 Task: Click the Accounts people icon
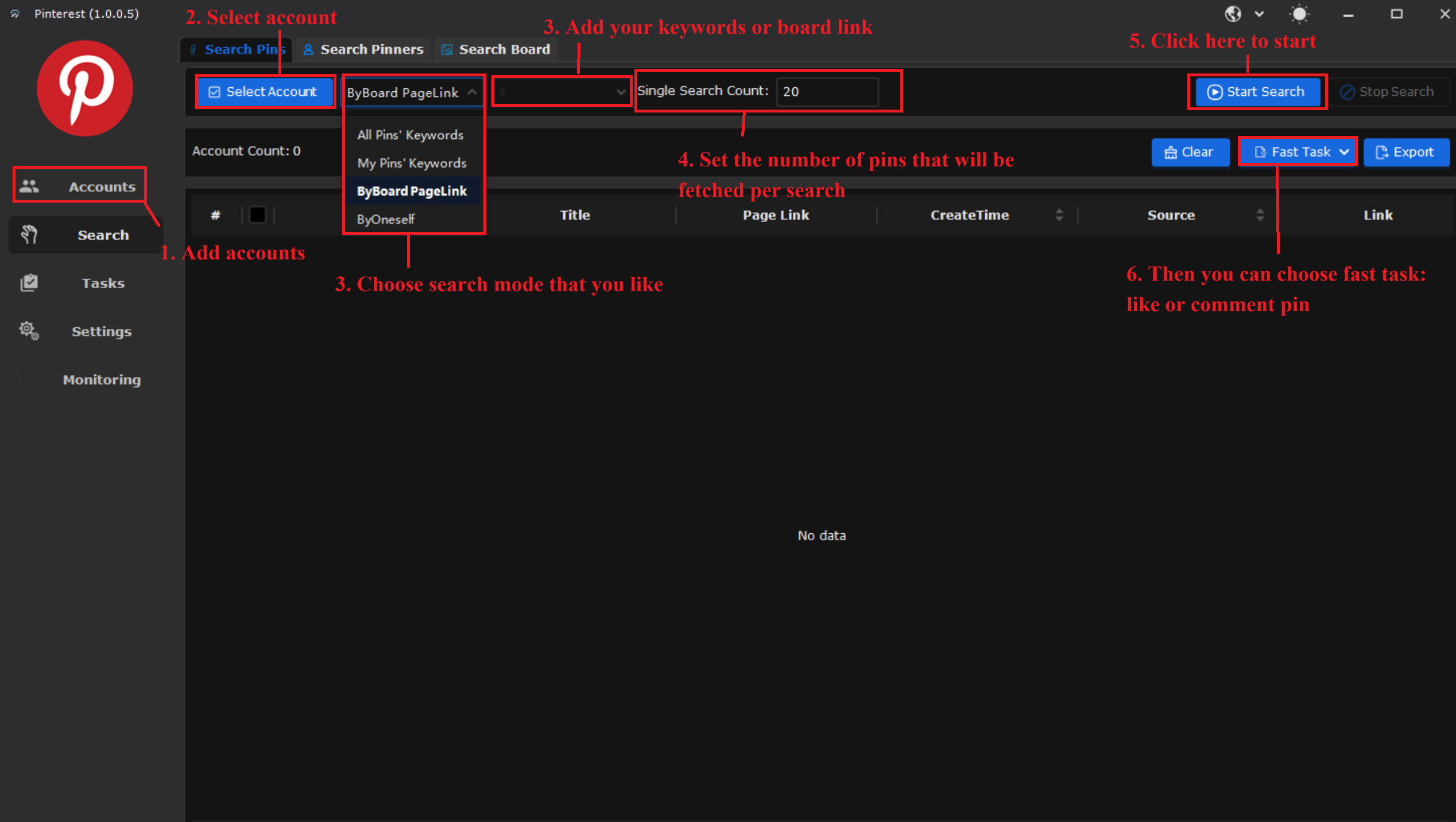pos(29,186)
